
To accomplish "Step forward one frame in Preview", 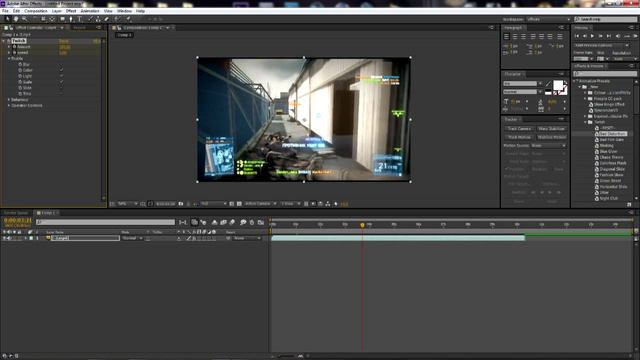I will [x=600, y=36].
